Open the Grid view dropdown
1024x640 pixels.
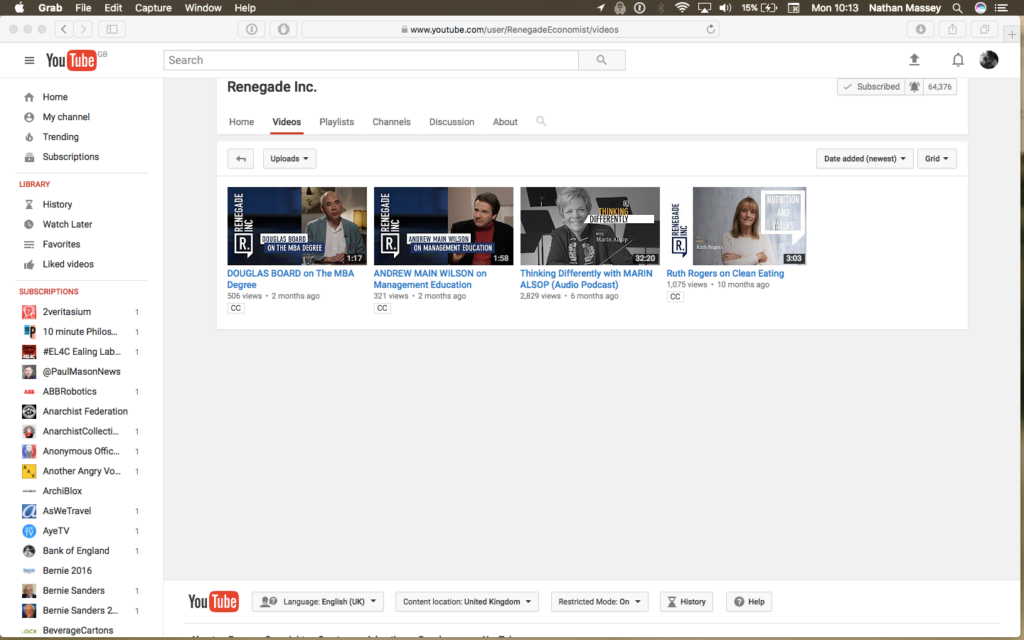937,158
